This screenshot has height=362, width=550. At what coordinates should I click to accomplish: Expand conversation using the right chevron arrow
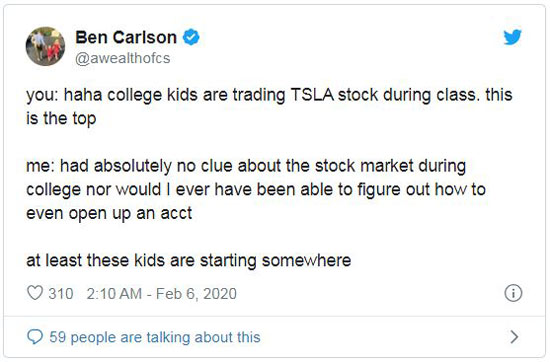tap(514, 337)
